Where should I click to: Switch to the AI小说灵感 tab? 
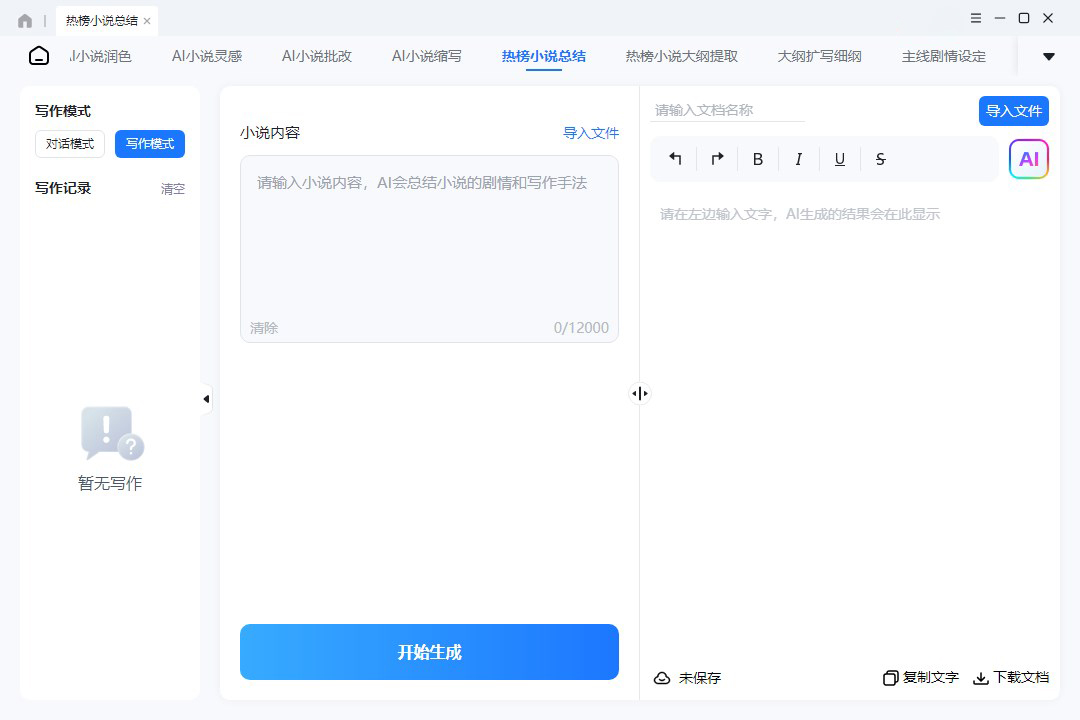[x=207, y=56]
